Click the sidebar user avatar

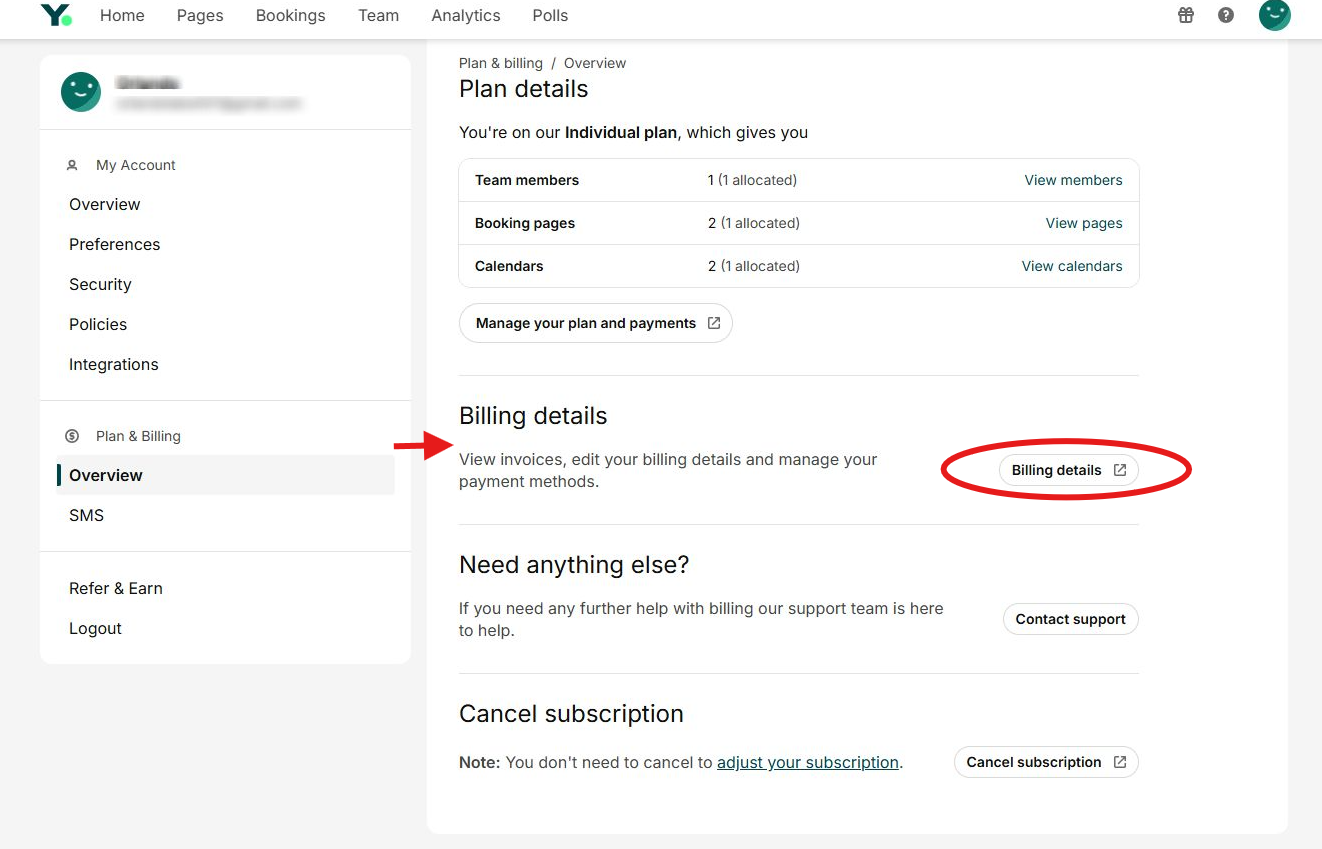pos(80,92)
